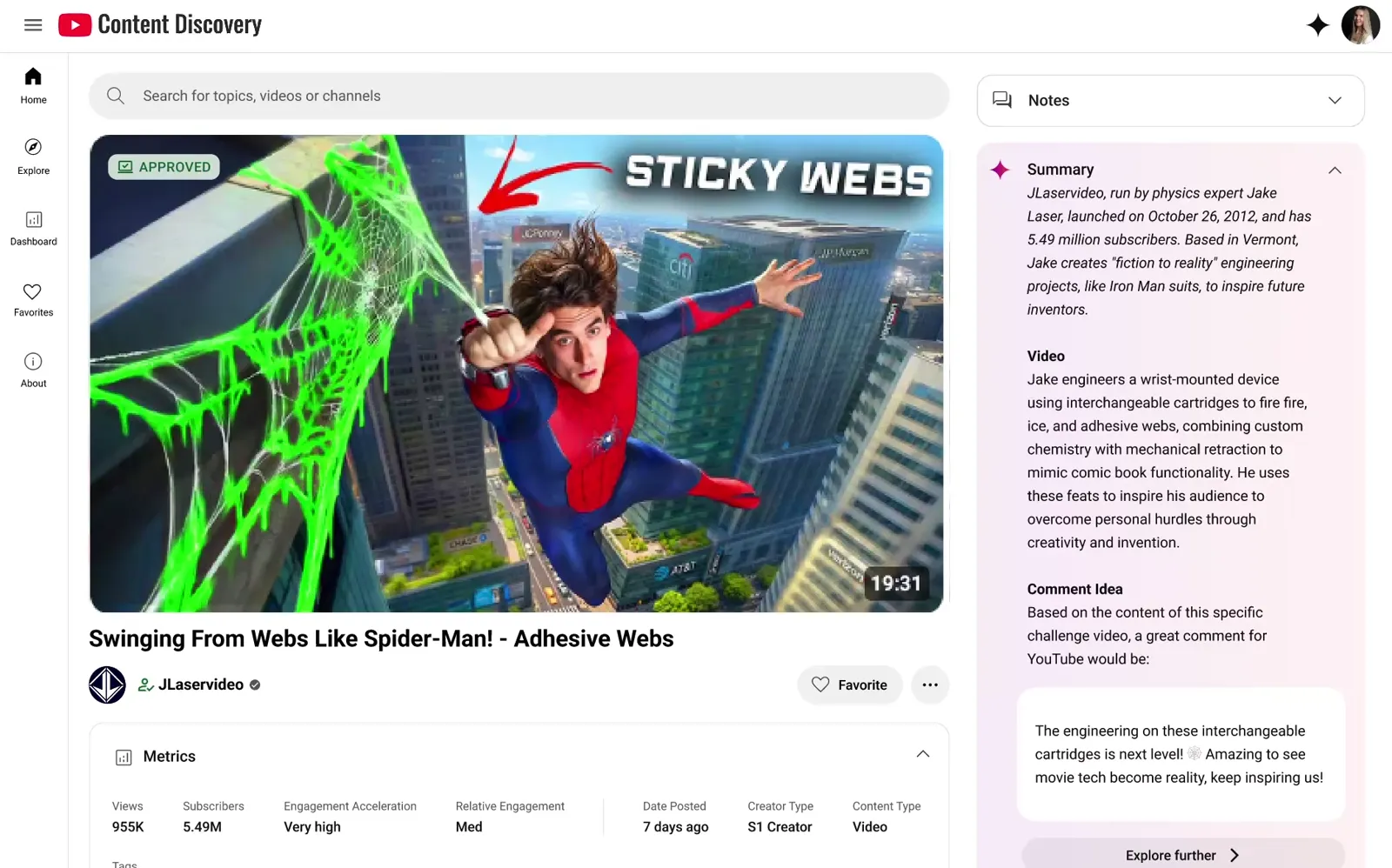Click the red YouTube play logo
1392x868 pixels.
point(75,25)
